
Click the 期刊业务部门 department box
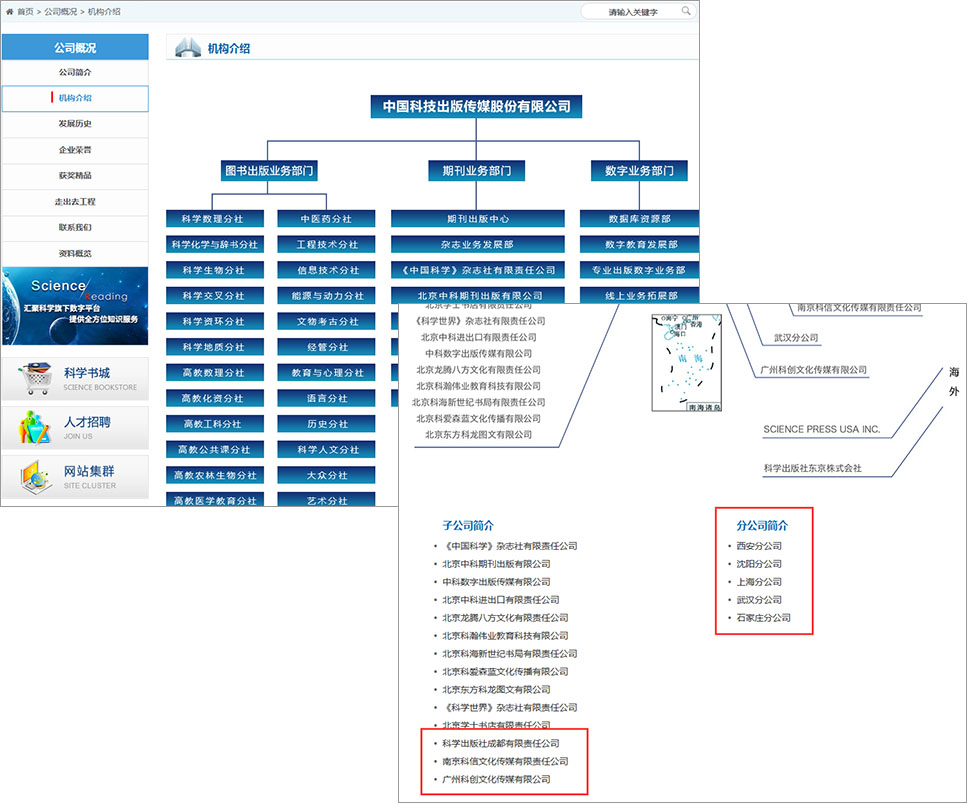(476, 170)
